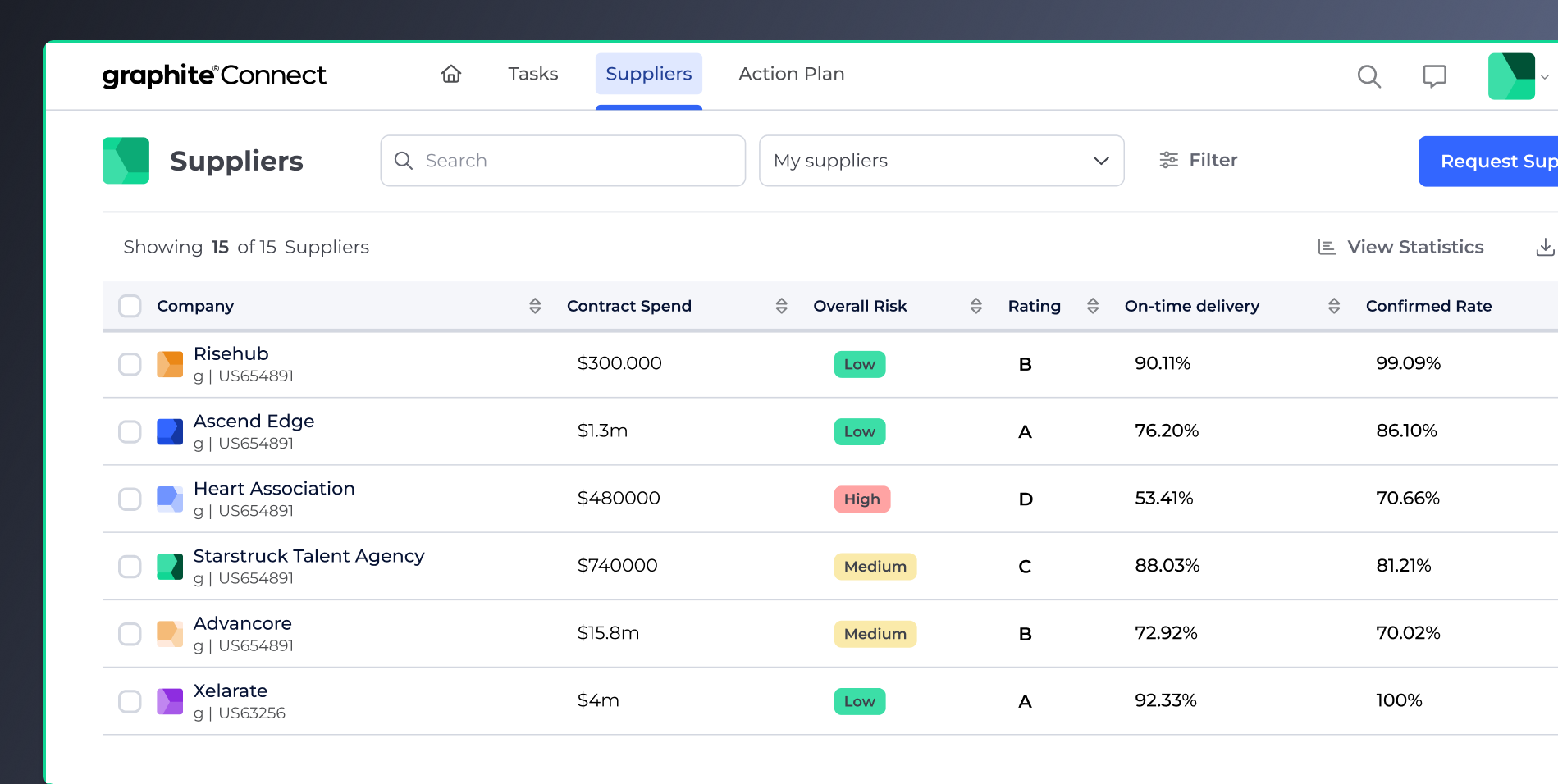Go to the Home icon

point(451,74)
